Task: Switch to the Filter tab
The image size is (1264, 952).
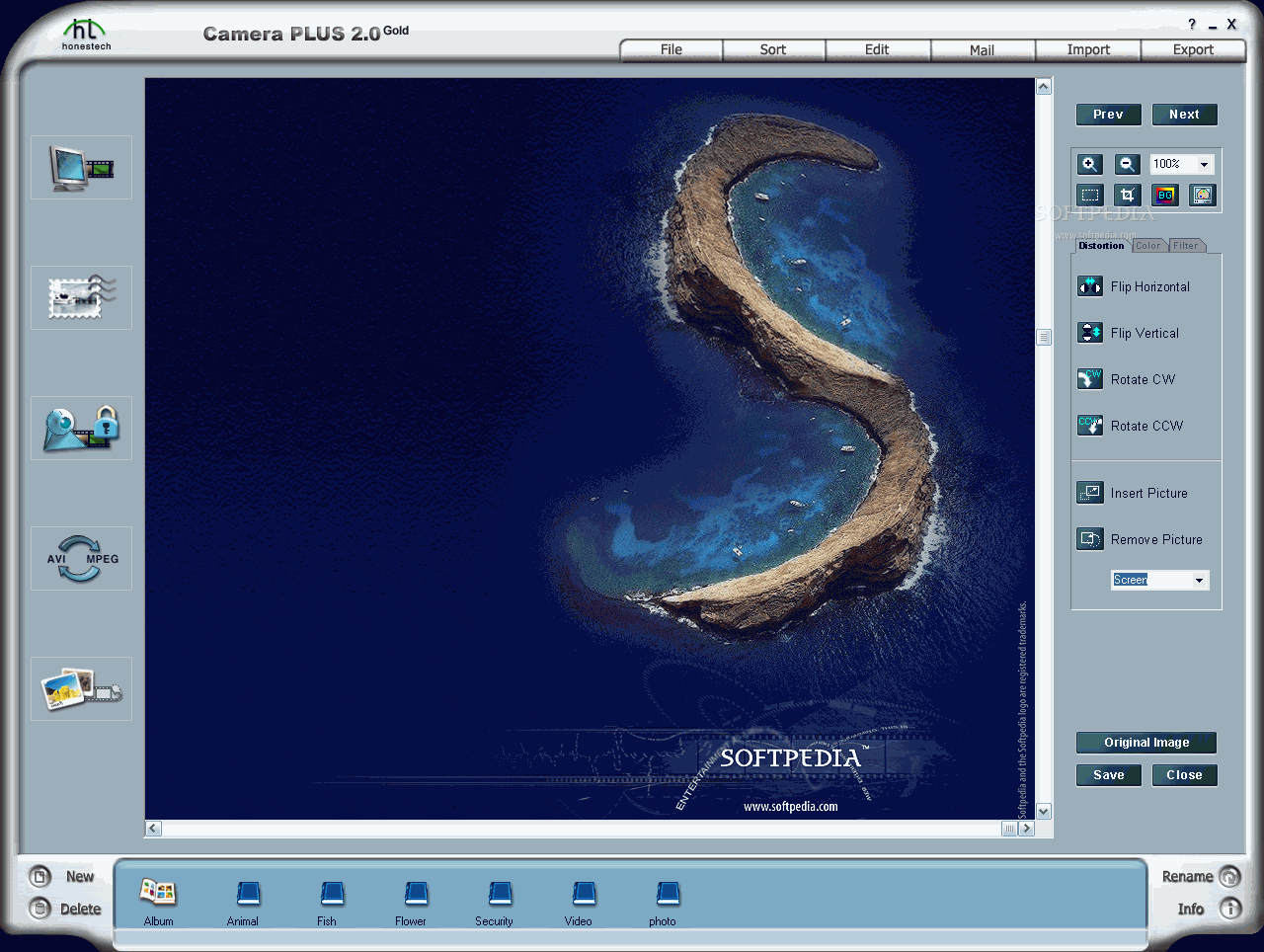Action: (1186, 246)
